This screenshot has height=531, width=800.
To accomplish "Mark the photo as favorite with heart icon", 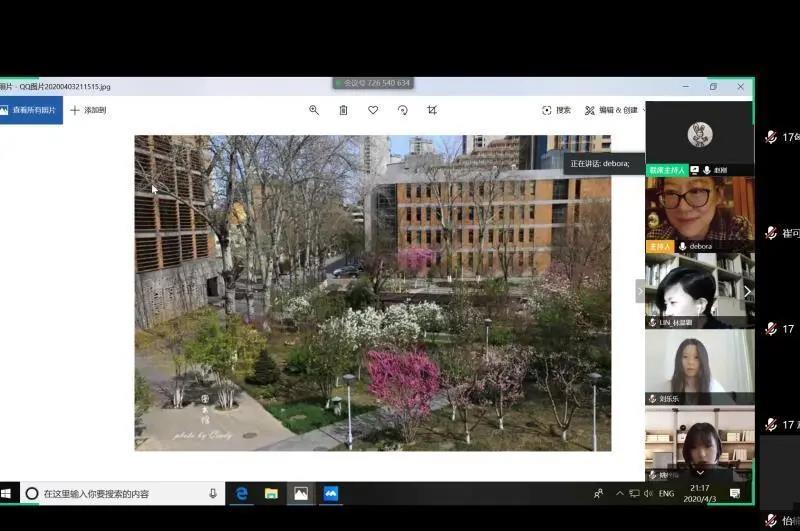I will pos(373,110).
